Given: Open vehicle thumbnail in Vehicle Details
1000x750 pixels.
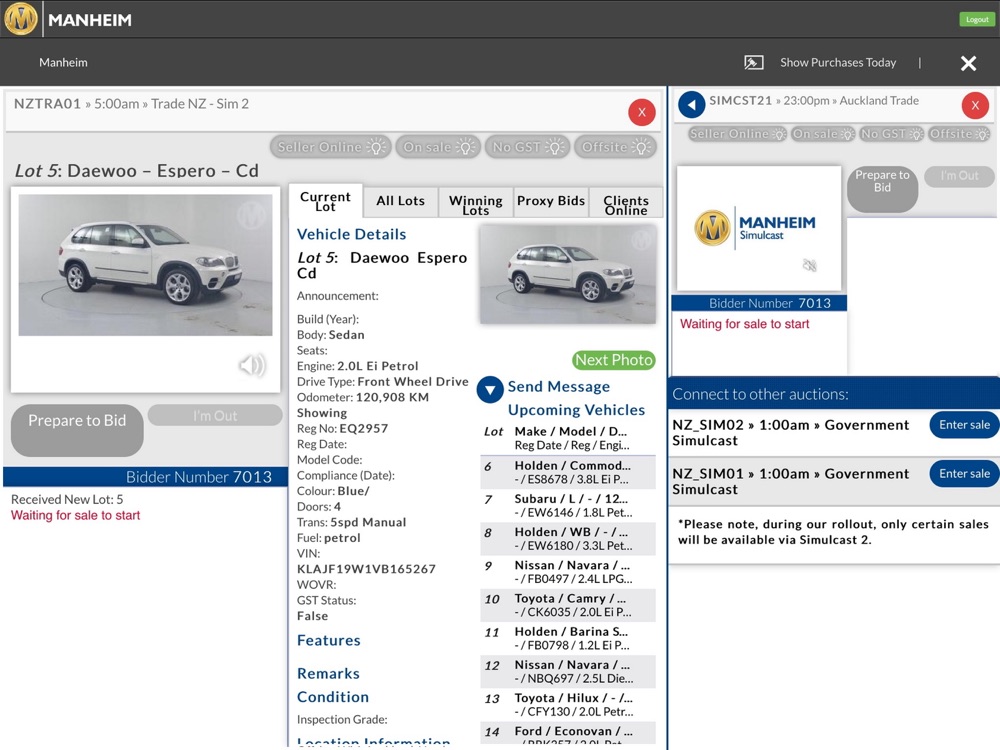Looking at the screenshot, I should coord(568,274).
